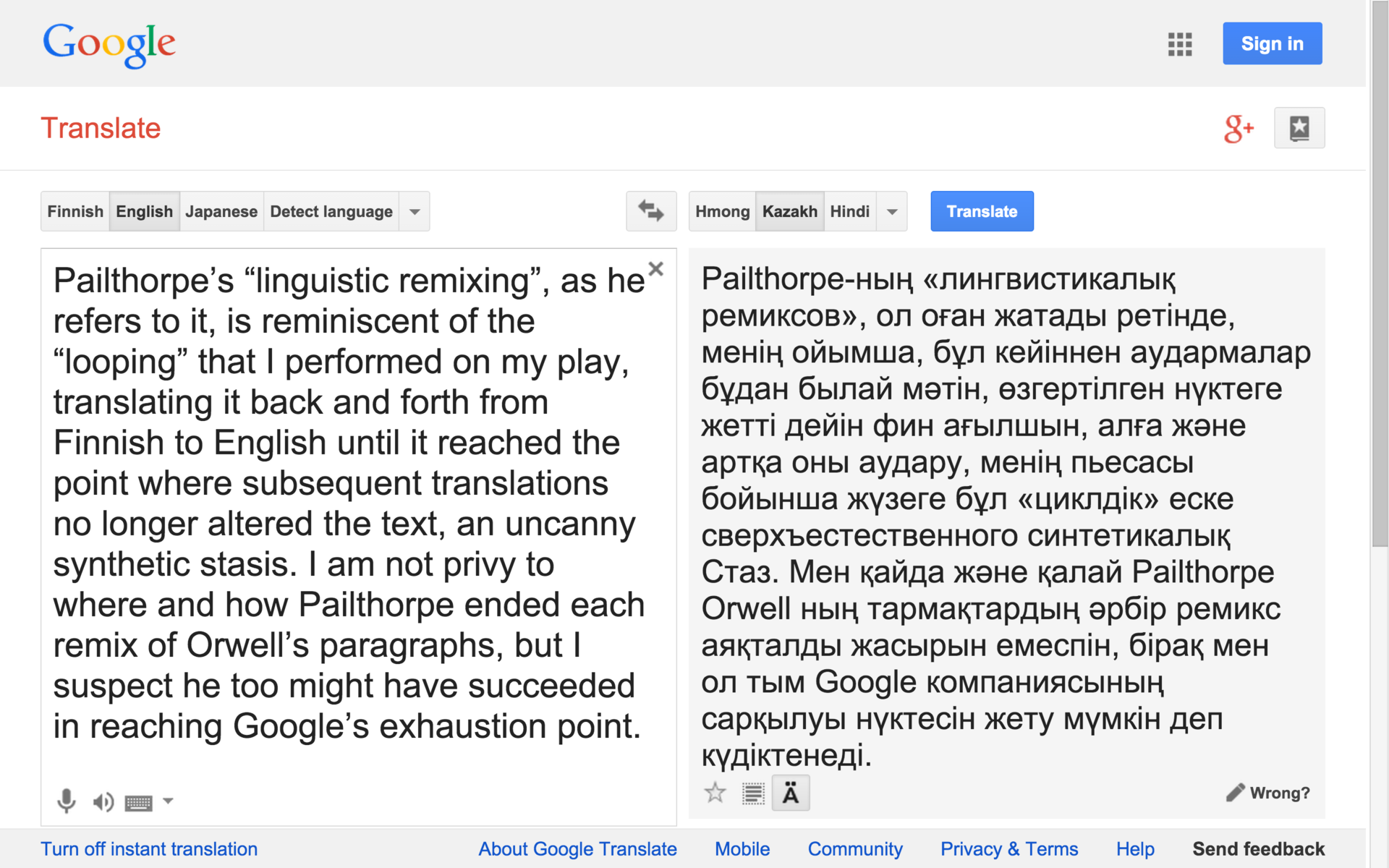The image size is (1389, 868).
Task: Select all translated text icon
Action: pyautogui.click(x=752, y=793)
